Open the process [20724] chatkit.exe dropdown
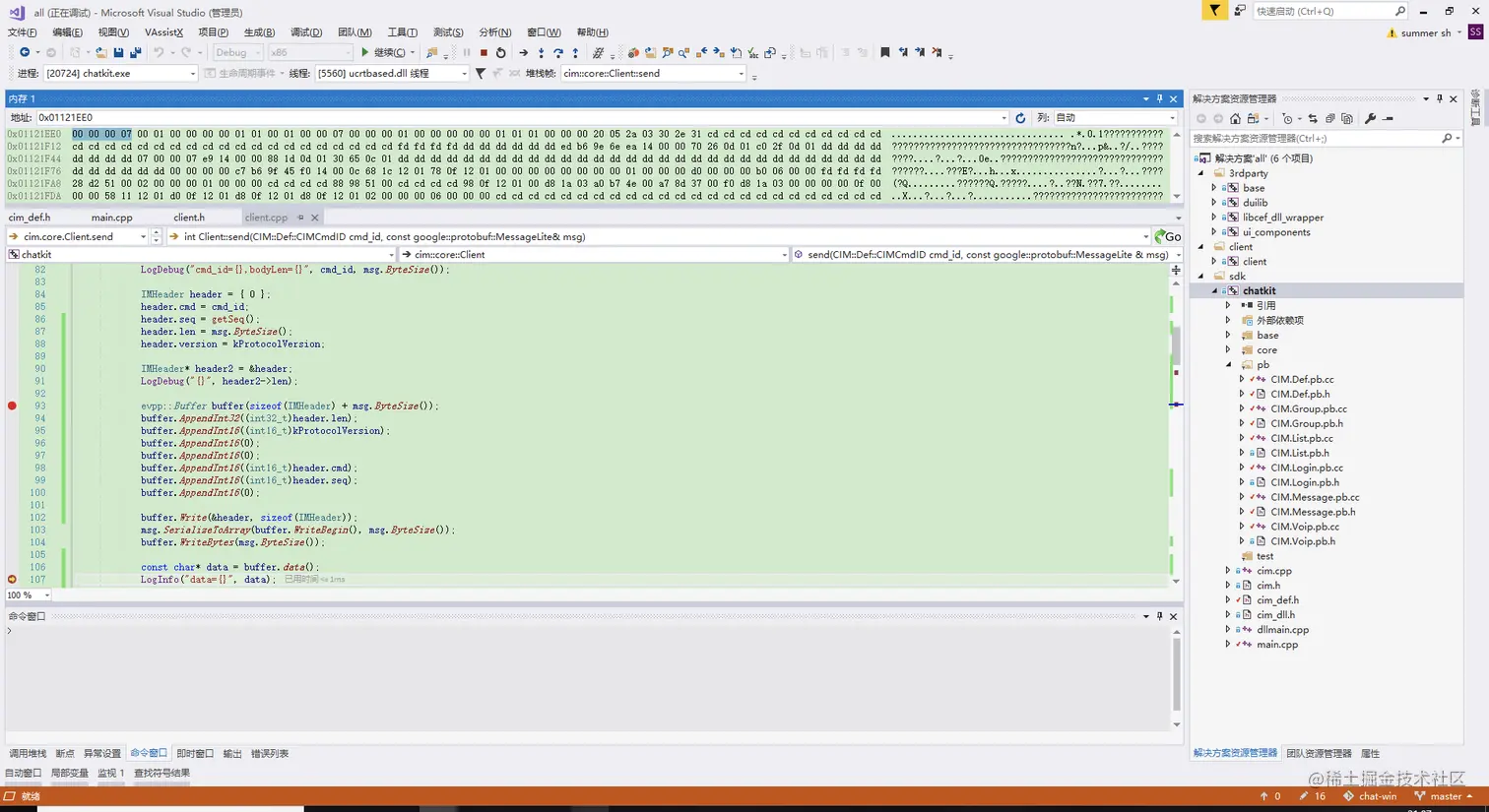The height and width of the screenshot is (812, 1489). click(120, 74)
